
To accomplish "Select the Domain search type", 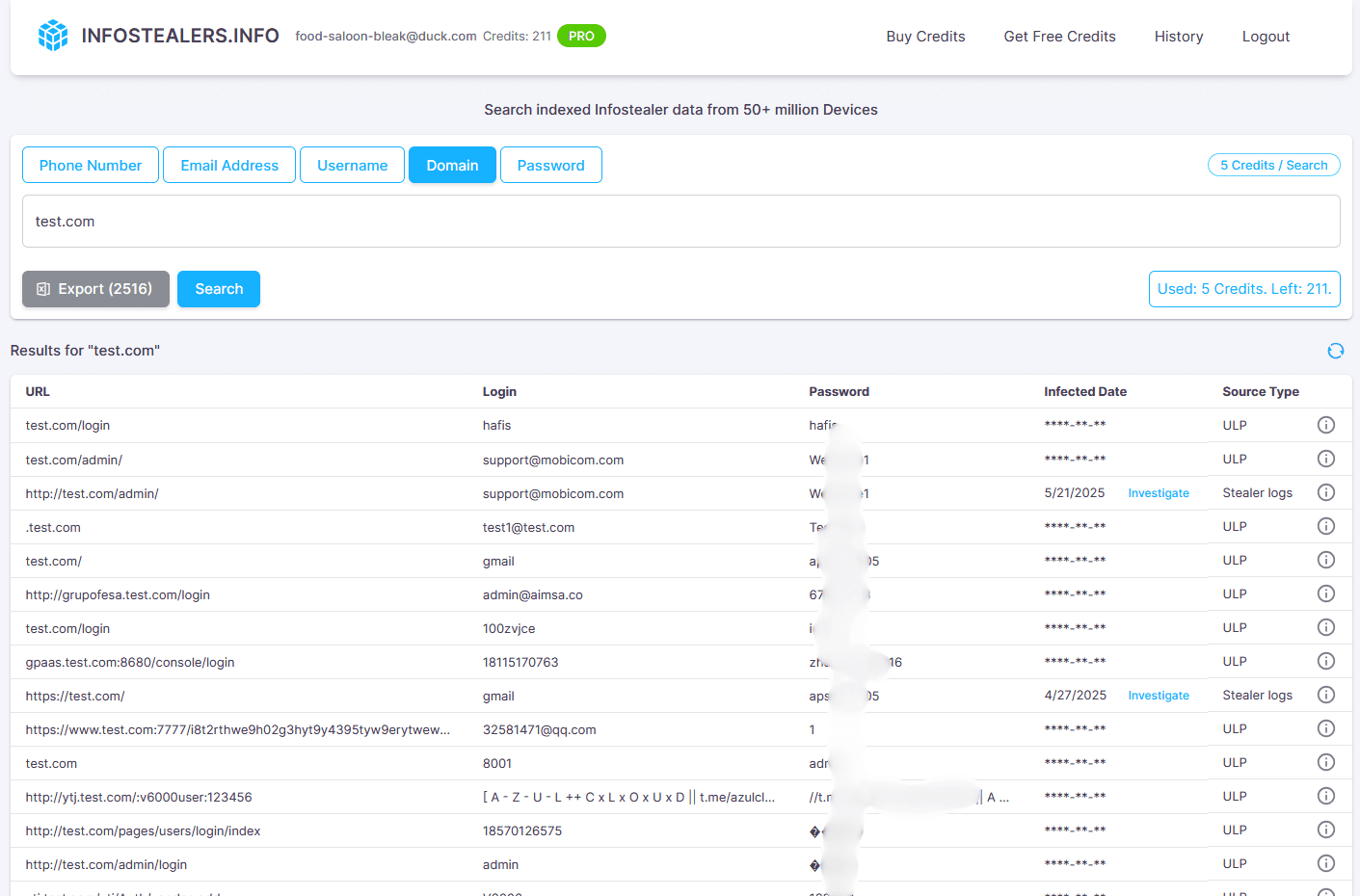I will [452, 165].
